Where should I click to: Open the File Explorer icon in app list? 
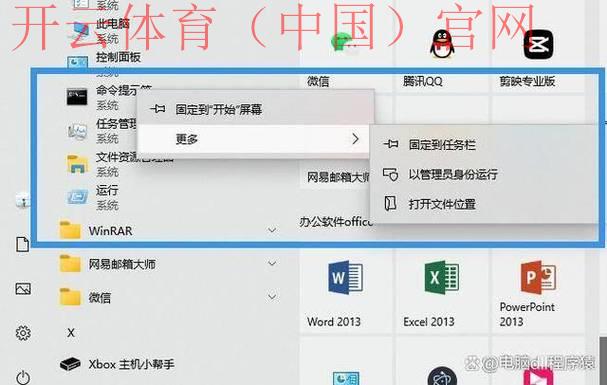(77, 164)
